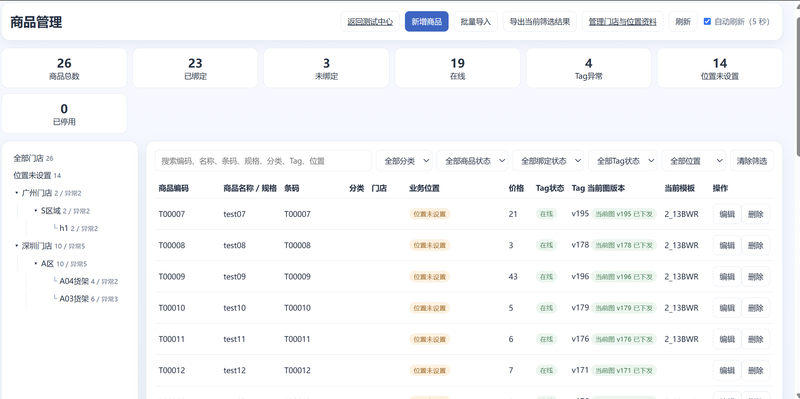The width and height of the screenshot is (800, 399).
Task: Select h1 tree node
Action: [79, 228]
